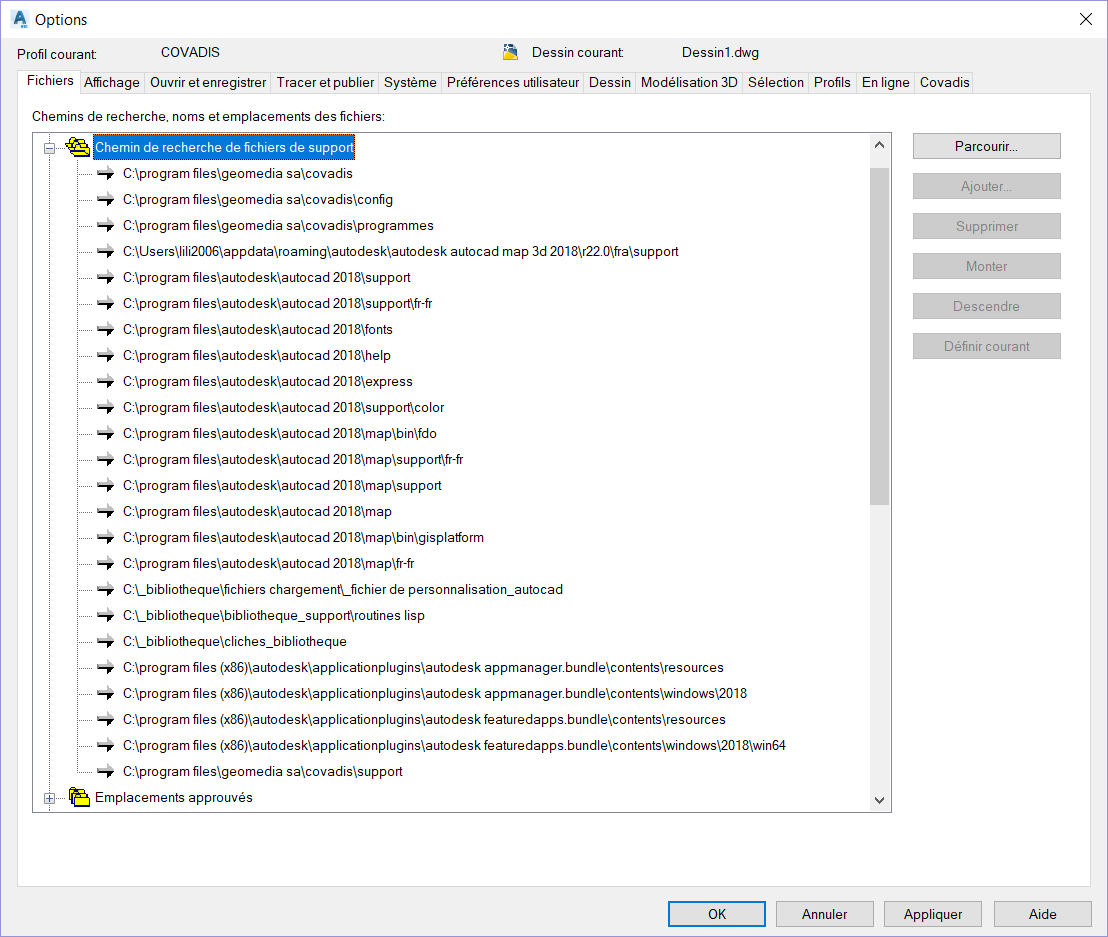
Task: Click the scroll down arrow of the path list
Action: click(x=879, y=800)
